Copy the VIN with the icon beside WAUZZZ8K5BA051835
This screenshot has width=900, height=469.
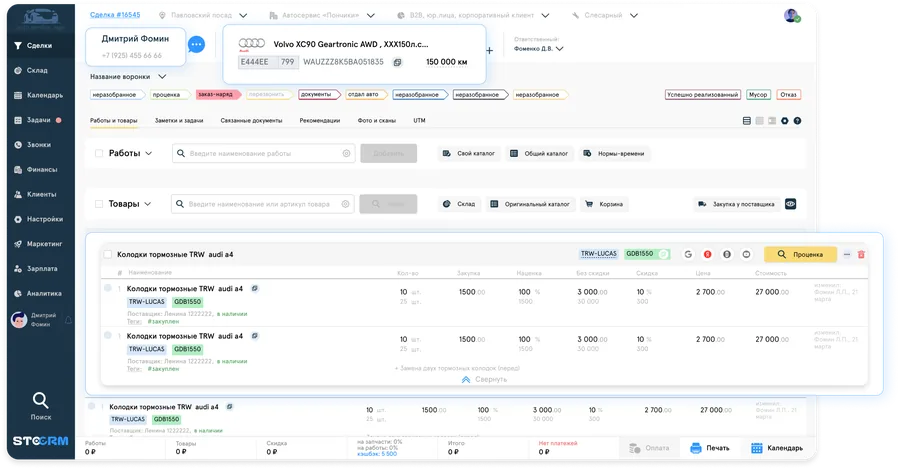397,62
